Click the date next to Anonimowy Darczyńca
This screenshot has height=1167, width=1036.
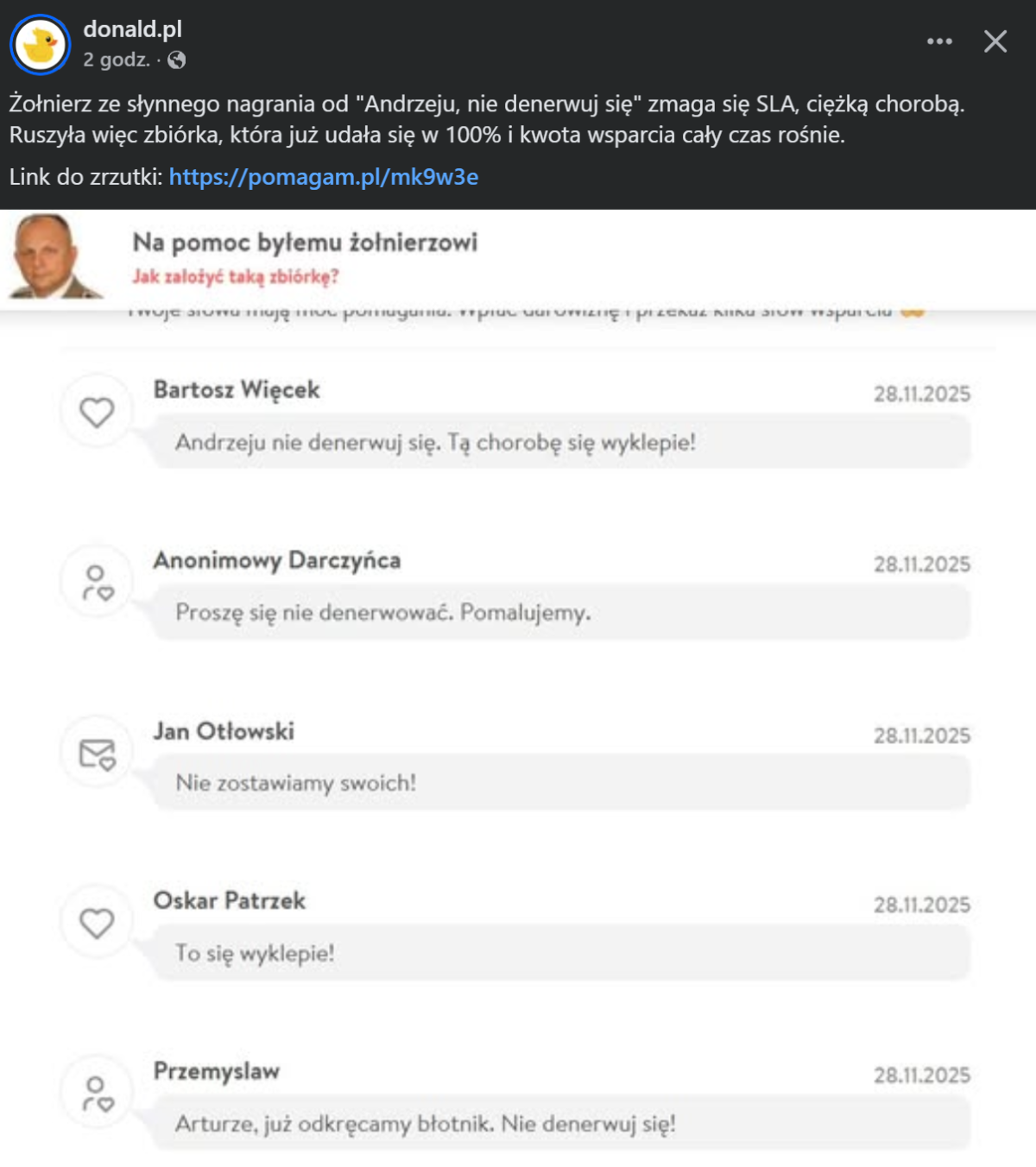[921, 565]
